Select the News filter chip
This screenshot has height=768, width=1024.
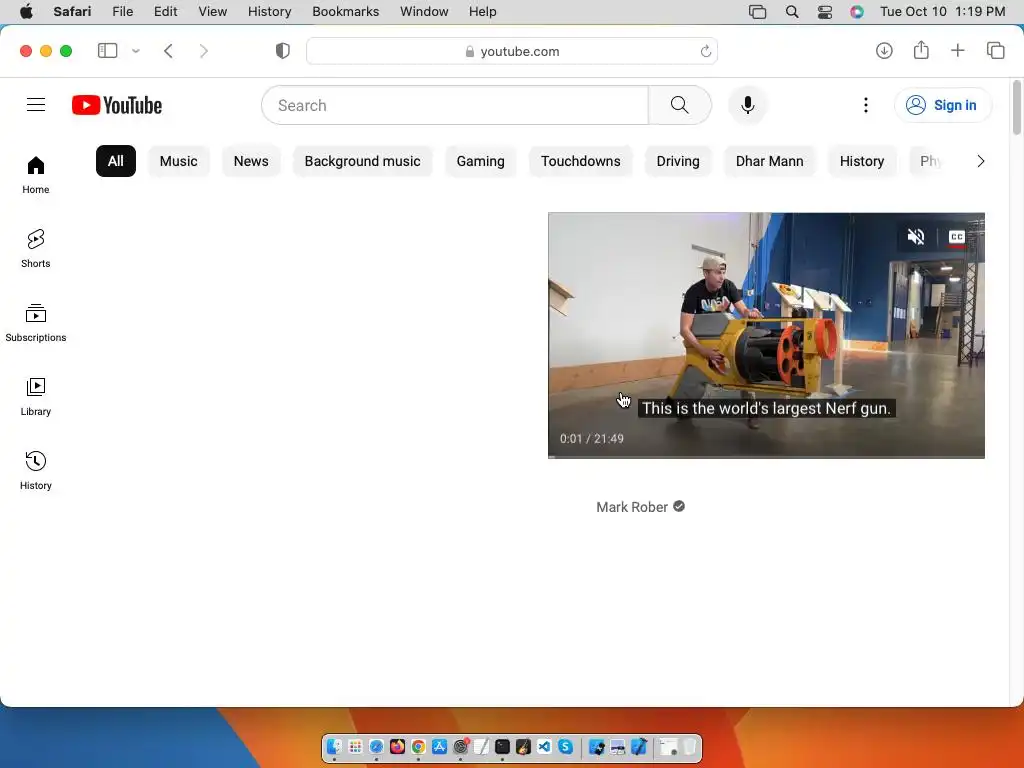251,161
